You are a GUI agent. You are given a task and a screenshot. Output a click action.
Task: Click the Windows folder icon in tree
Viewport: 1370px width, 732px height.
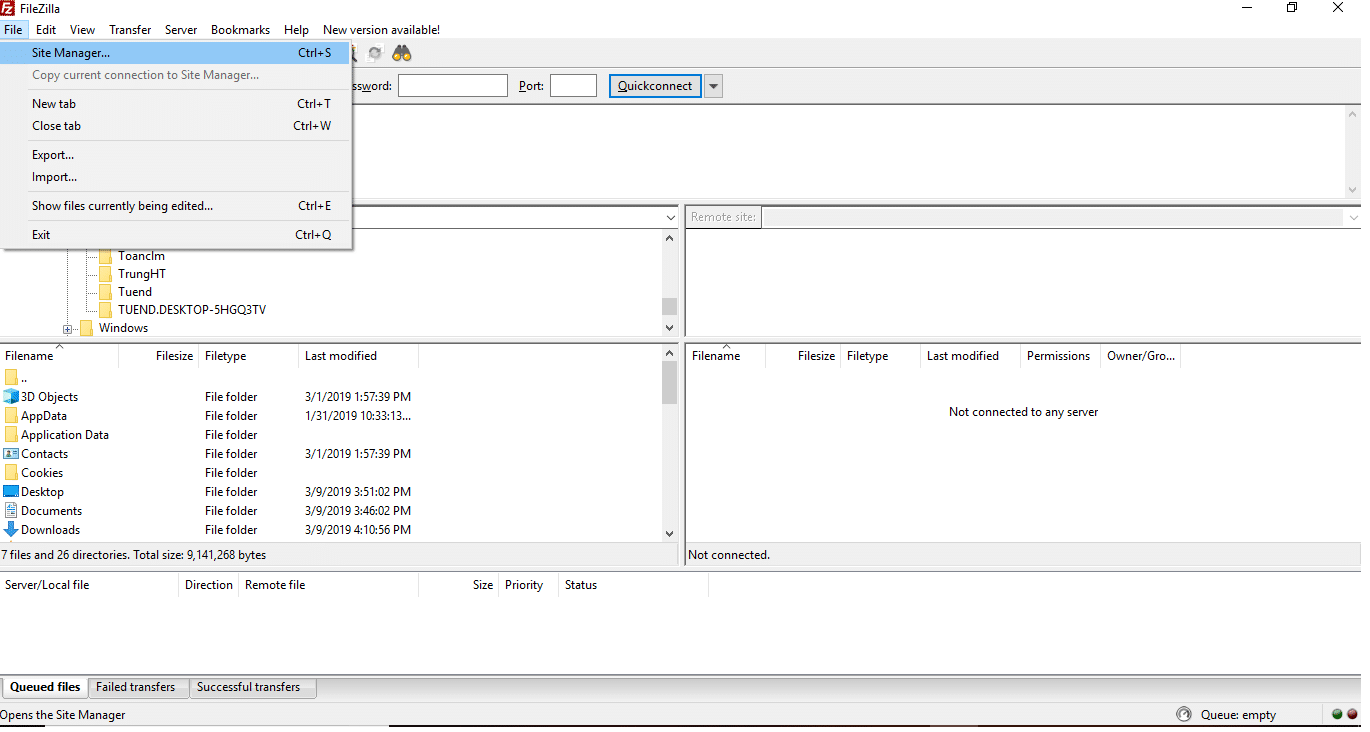point(87,328)
